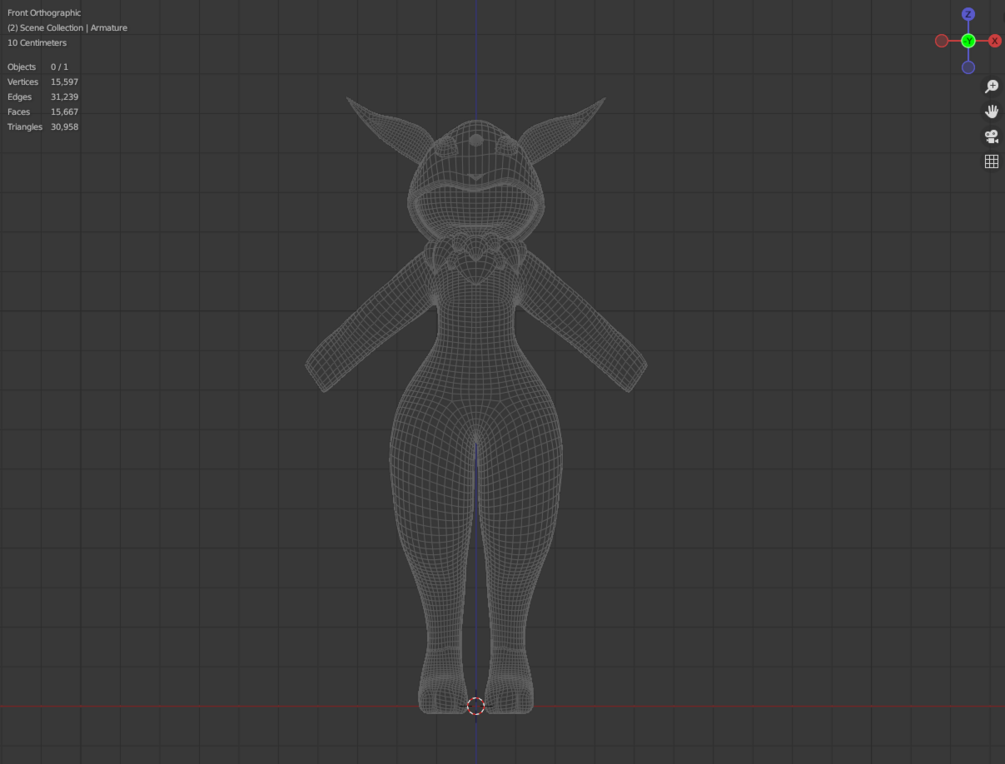
Task: Click the negative Z axis gizmo circle
Action: coord(968,67)
